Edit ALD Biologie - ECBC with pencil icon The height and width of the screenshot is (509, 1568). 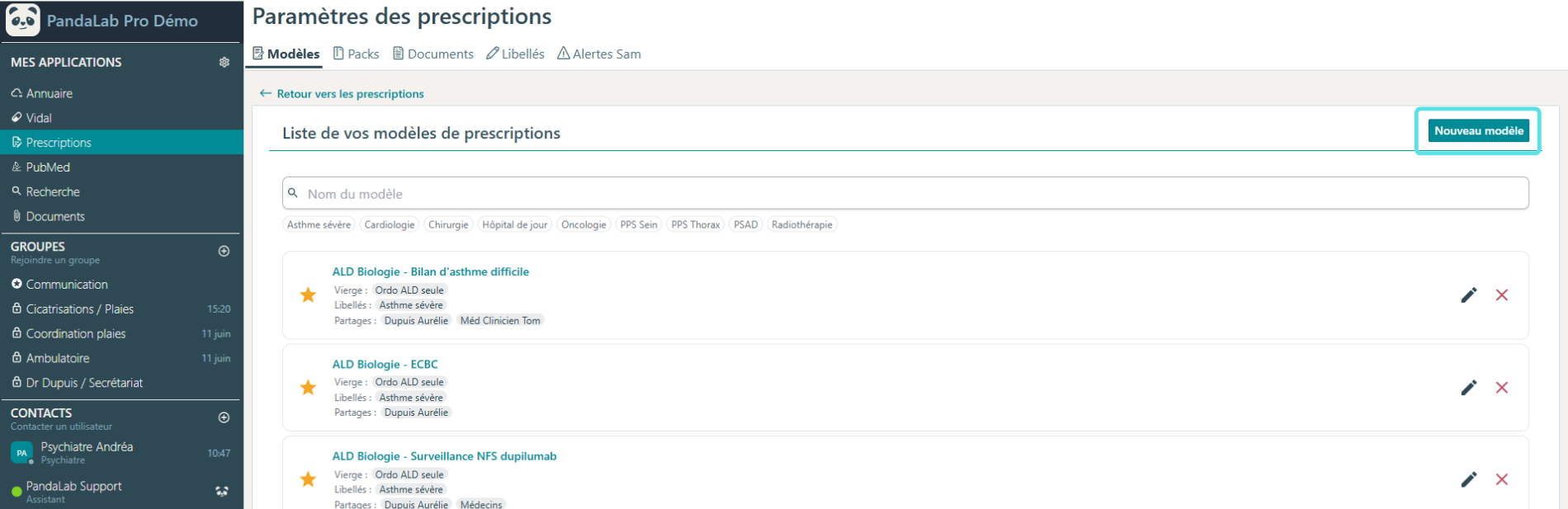(x=1469, y=388)
